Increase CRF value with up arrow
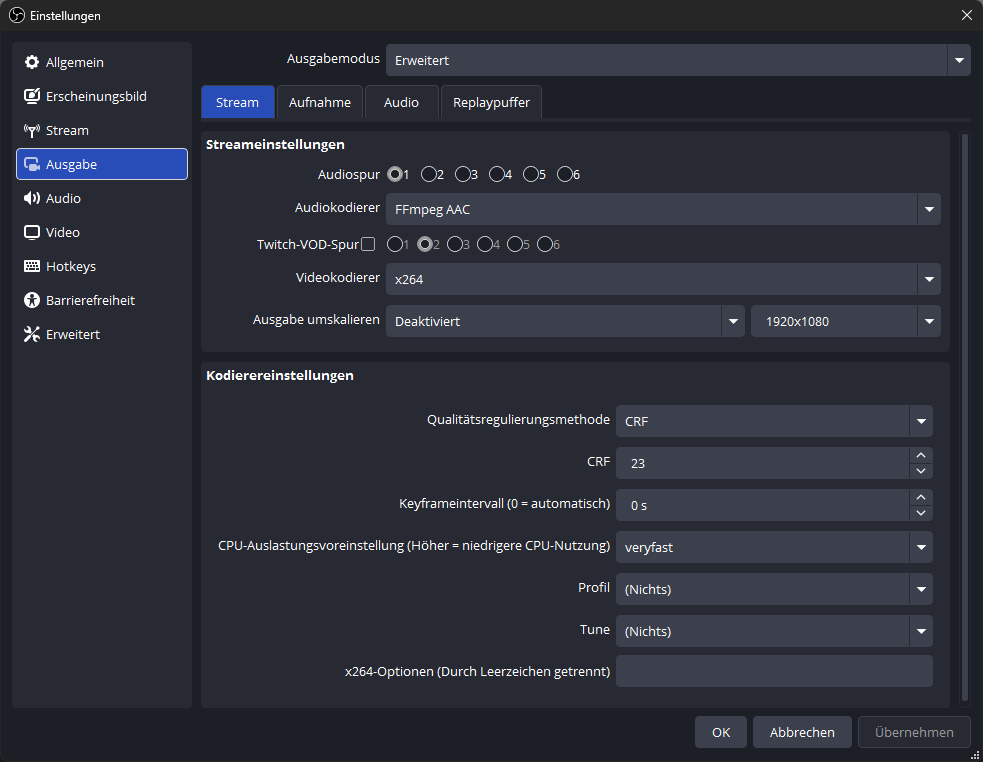 point(921,456)
